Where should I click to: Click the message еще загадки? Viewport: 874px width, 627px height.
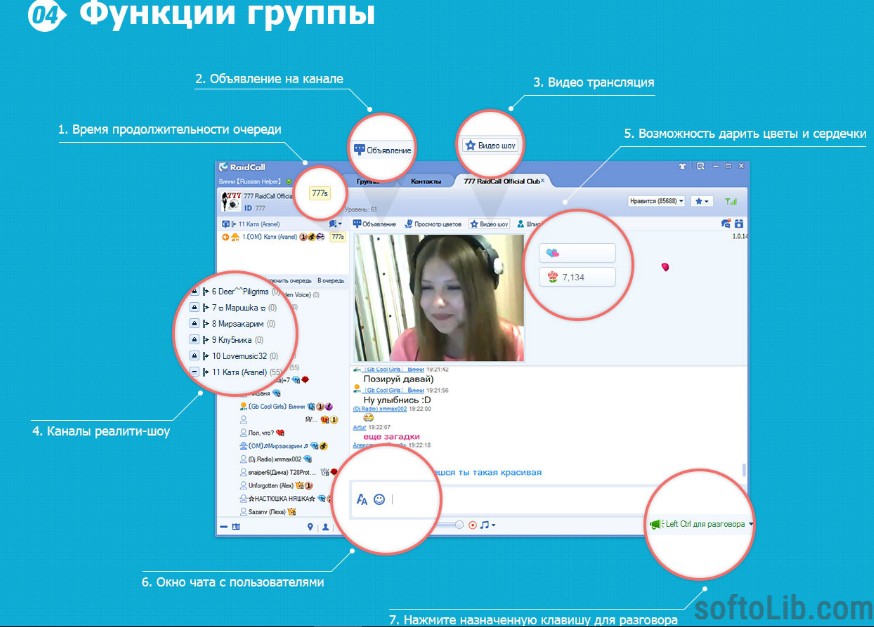(x=391, y=436)
